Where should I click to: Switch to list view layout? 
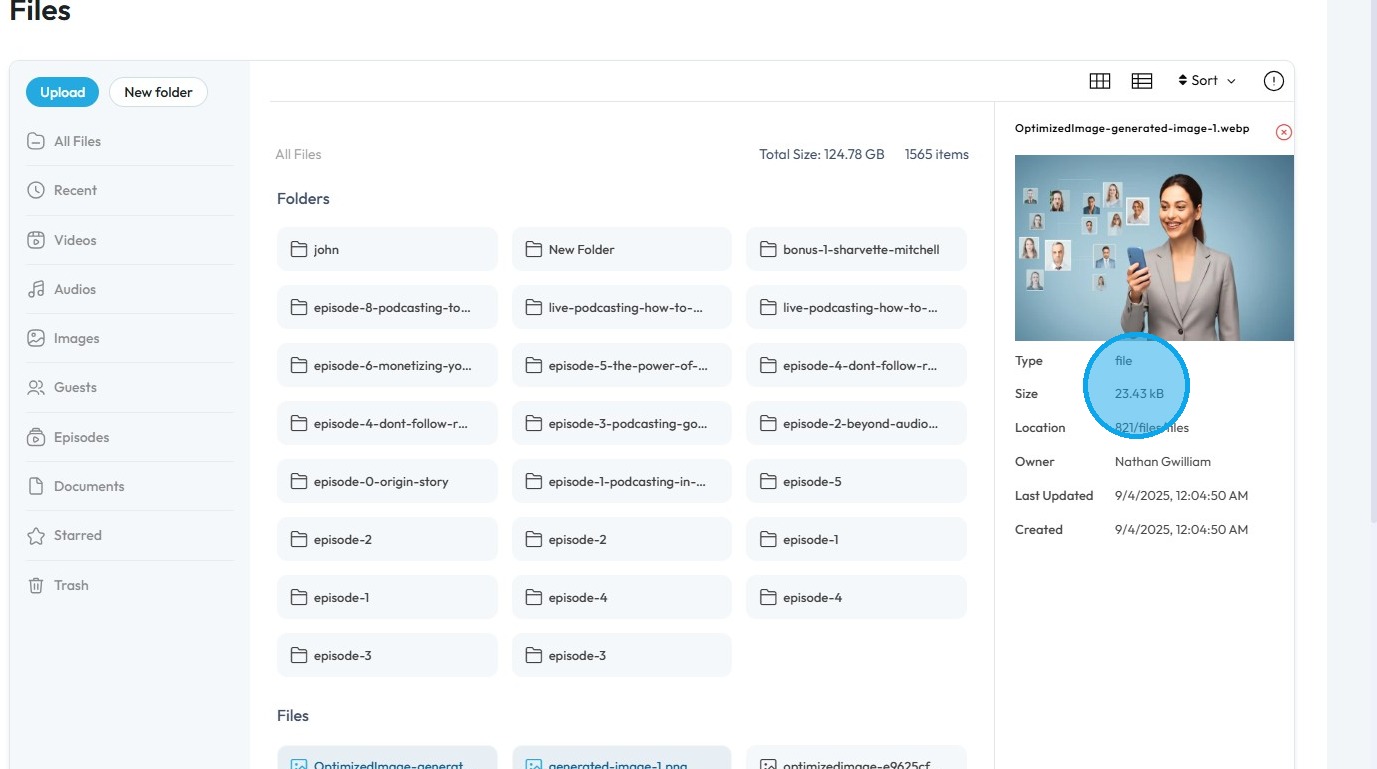(x=1142, y=81)
